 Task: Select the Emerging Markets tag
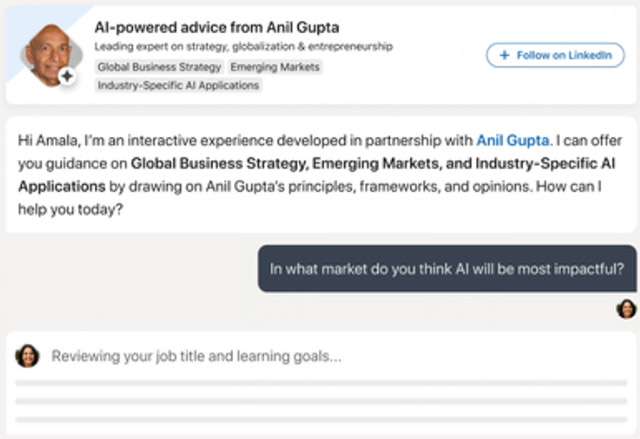click(275, 67)
